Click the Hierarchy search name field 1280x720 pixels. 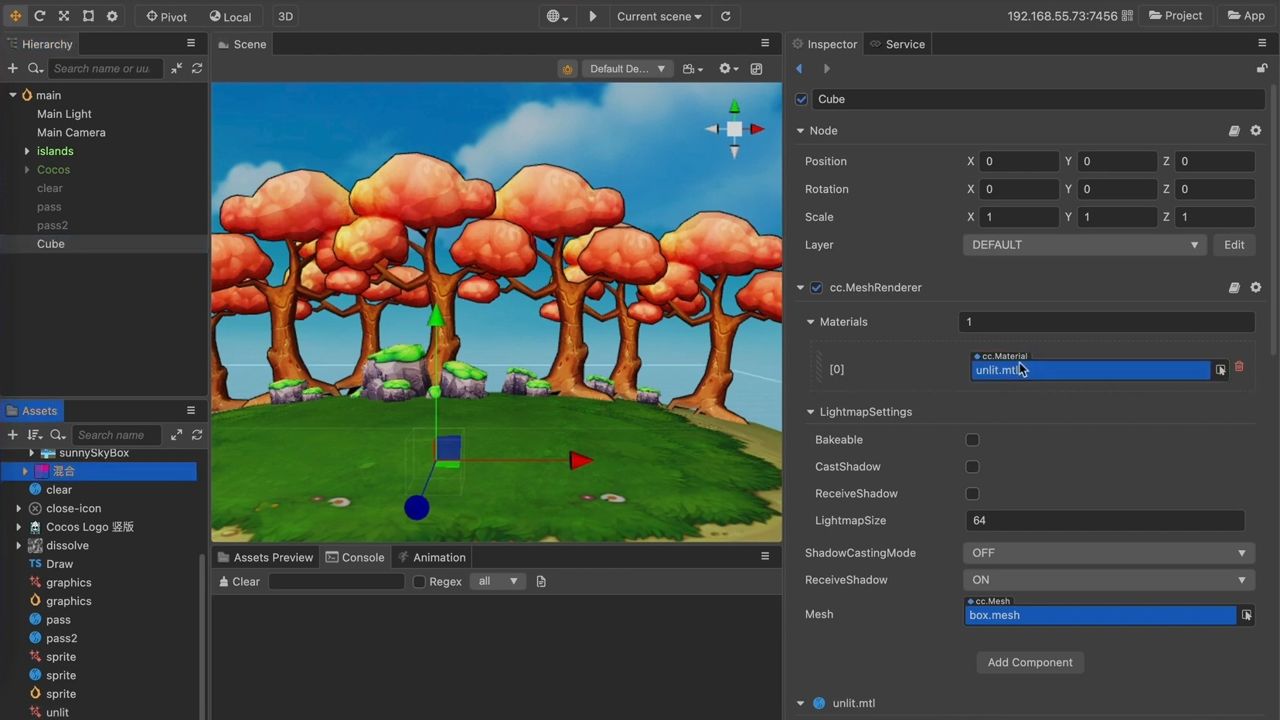click(105, 68)
